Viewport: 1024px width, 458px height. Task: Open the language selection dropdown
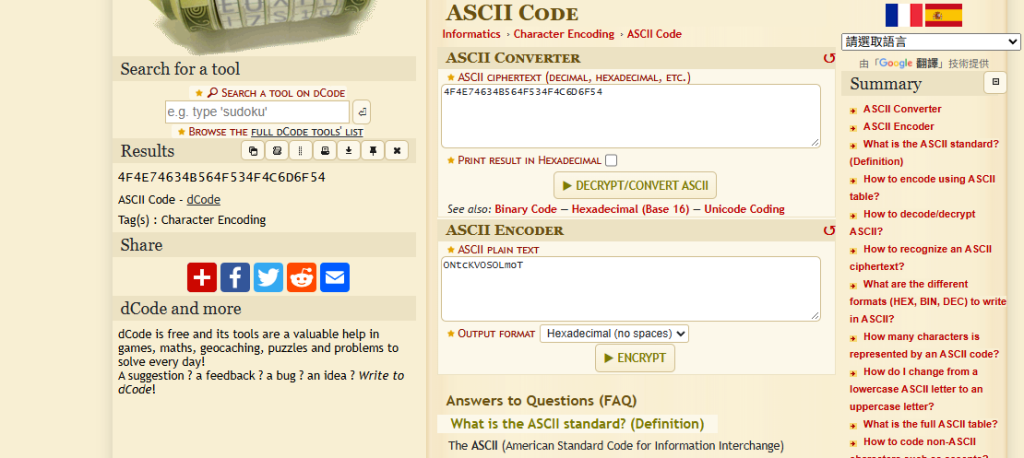coord(931,42)
